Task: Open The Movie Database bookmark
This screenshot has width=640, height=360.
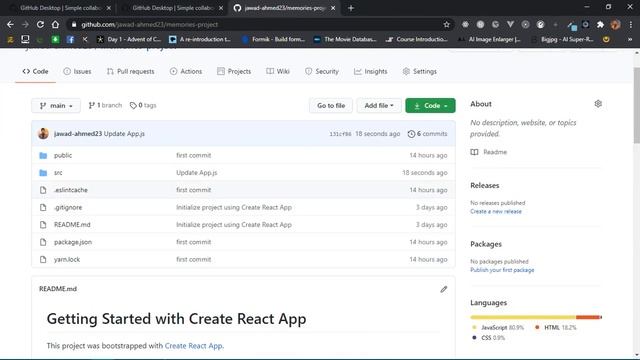Action: click(x=345, y=39)
